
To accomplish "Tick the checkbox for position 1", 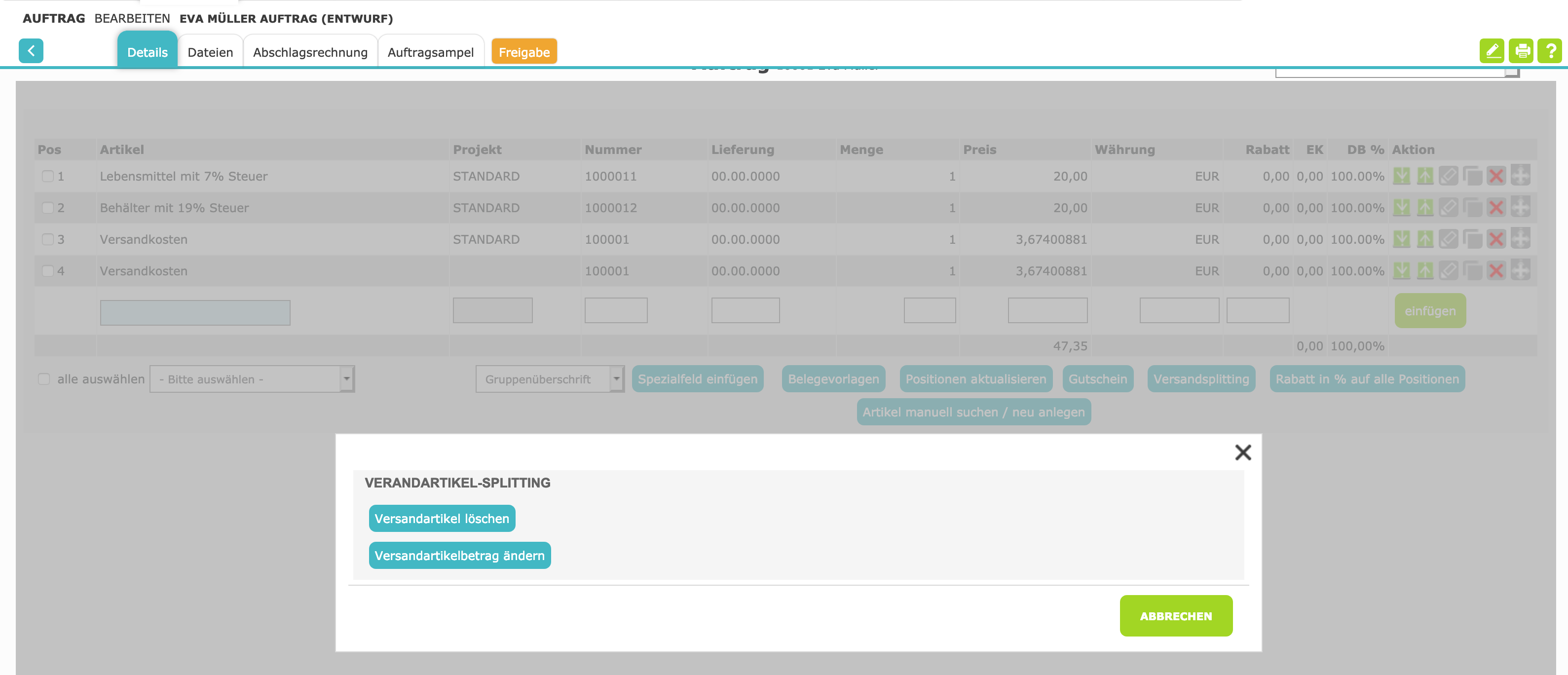I will click(x=47, y=176).
